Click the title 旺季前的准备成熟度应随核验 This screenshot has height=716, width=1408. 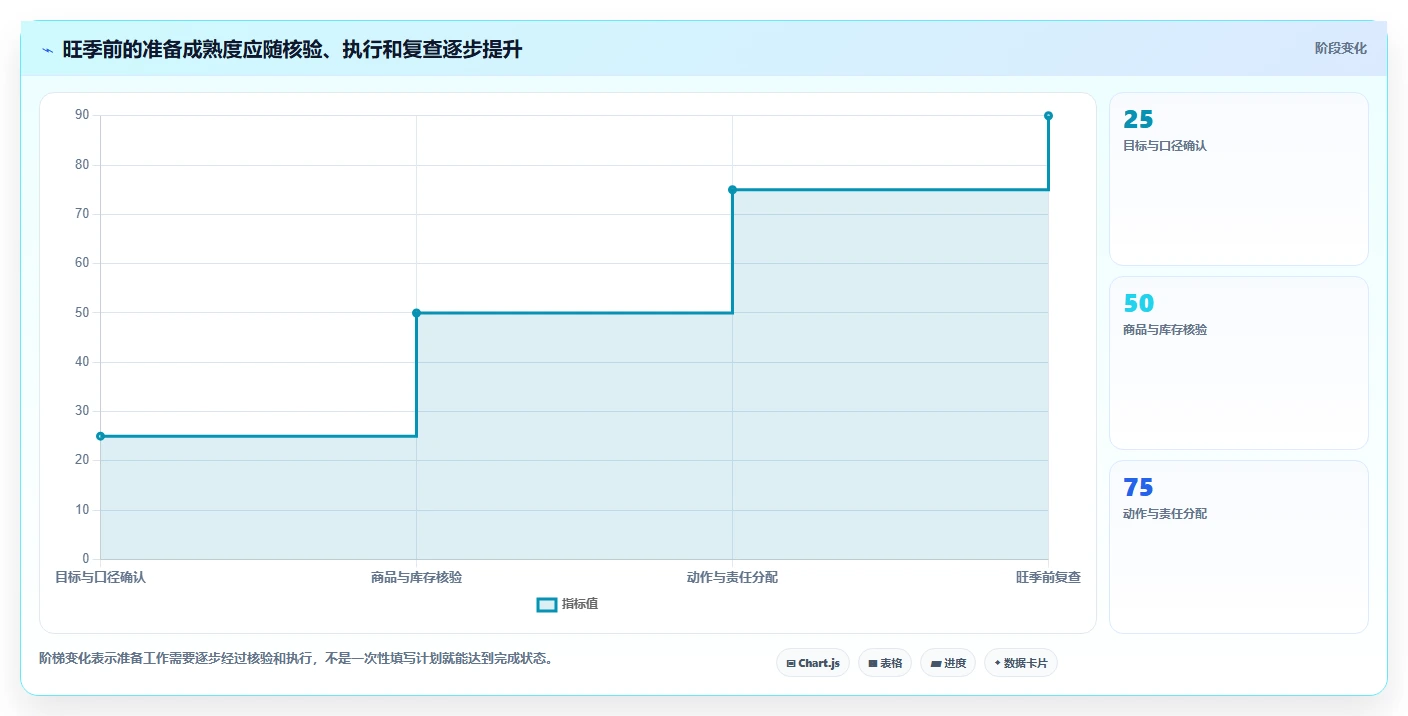292,50
